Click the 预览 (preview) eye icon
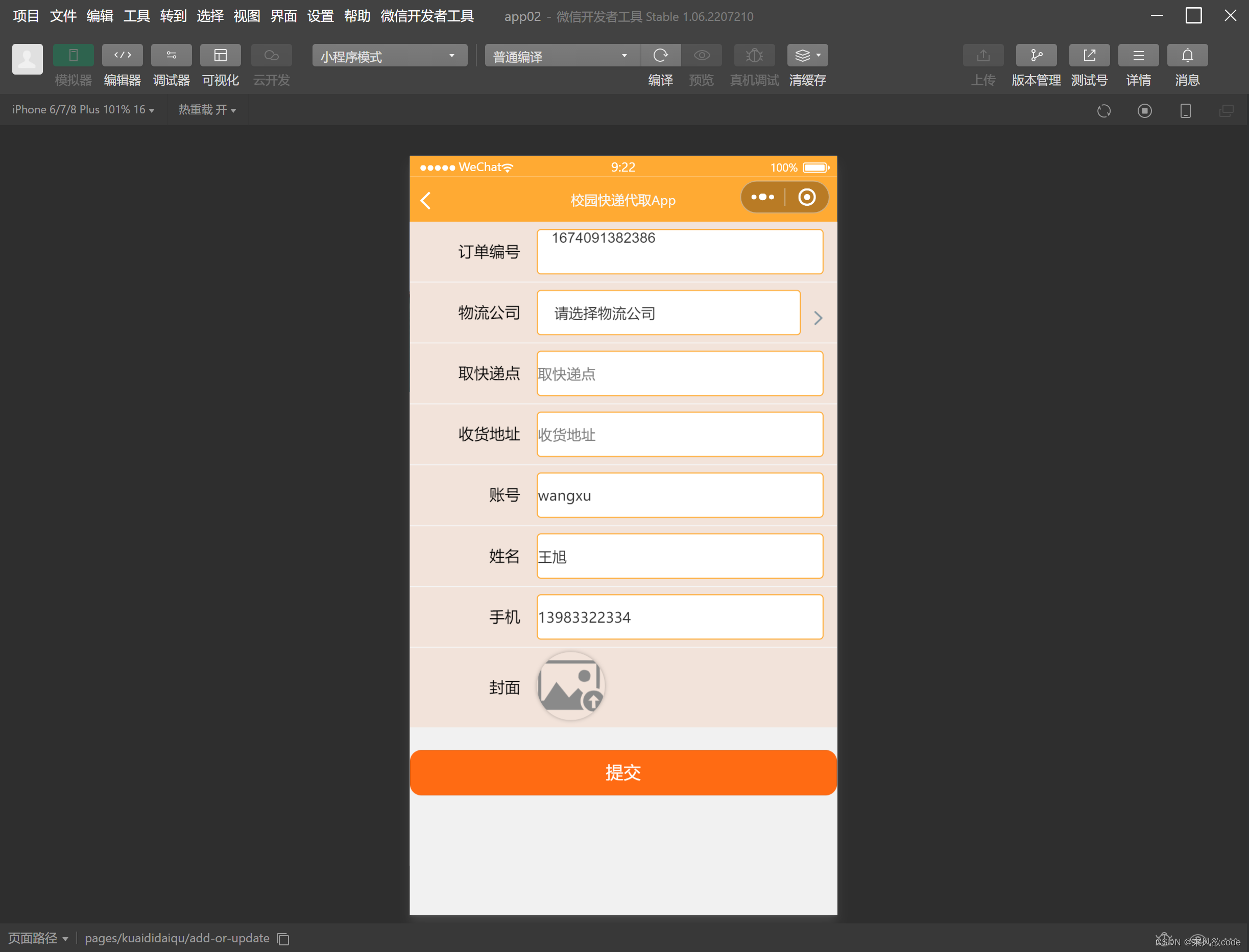This screenshot has height=952, width=1249. (702, 55)
